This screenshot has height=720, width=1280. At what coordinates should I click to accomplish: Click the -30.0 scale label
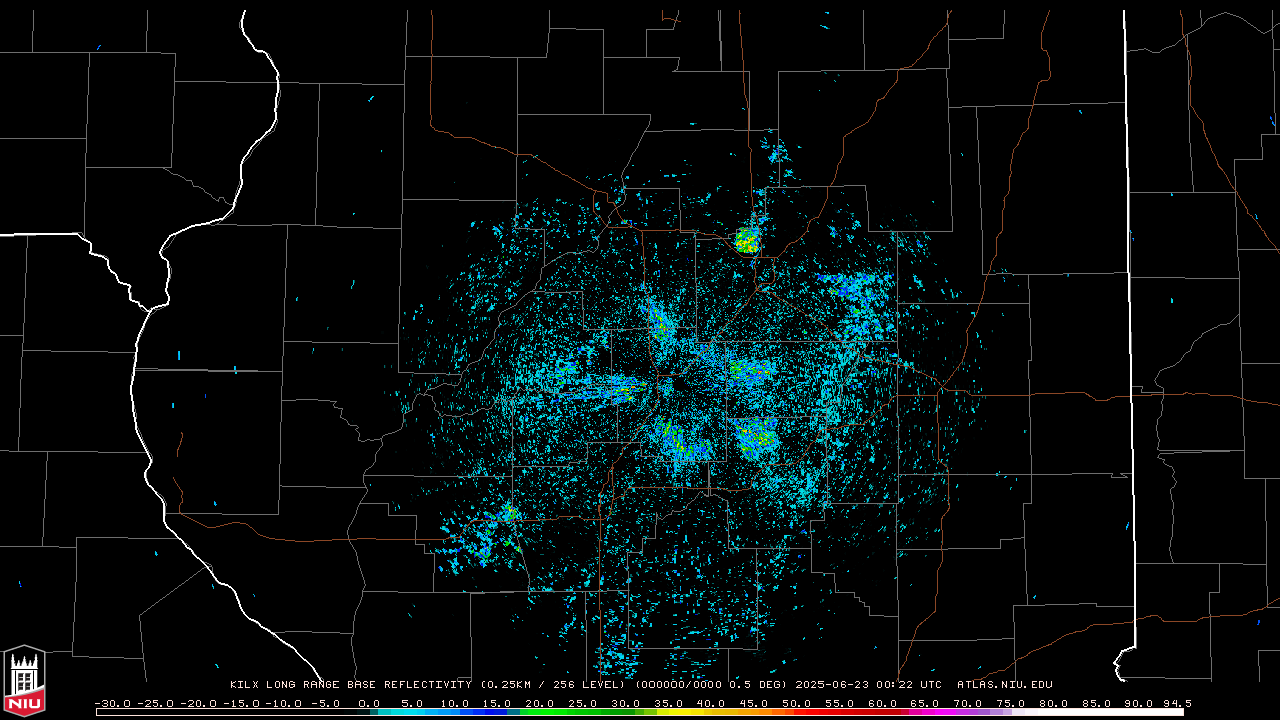tap(112, 703)
